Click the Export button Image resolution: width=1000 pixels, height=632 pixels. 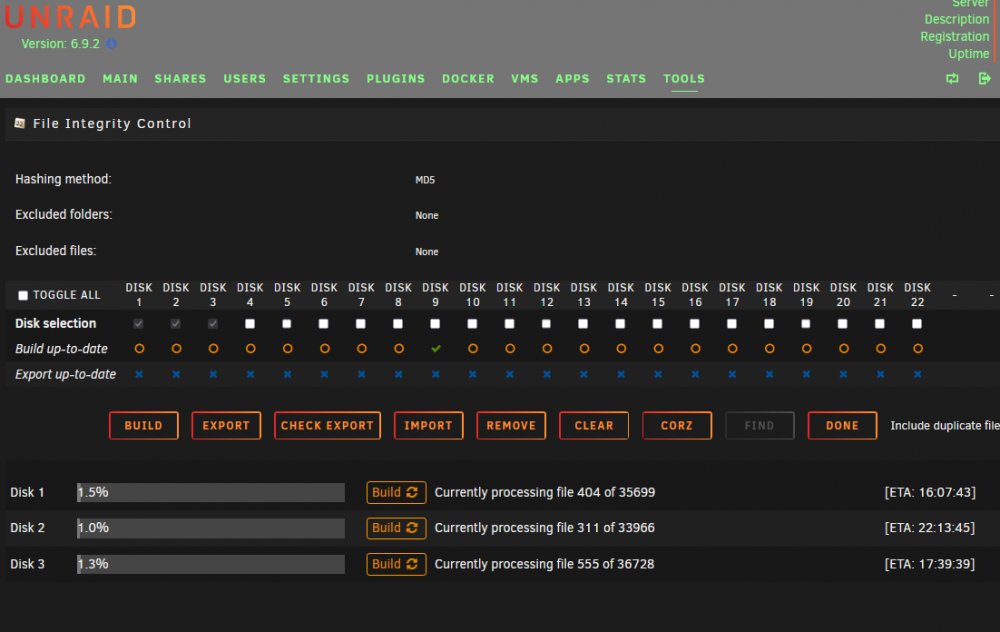point(226,425)
